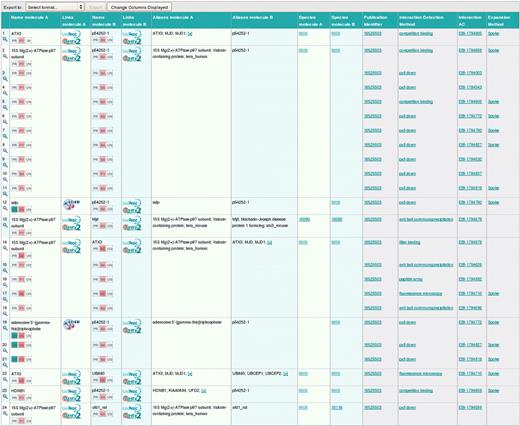Open details magnifier for row 3
Screen dimensions: 520x426
[5, 79]
